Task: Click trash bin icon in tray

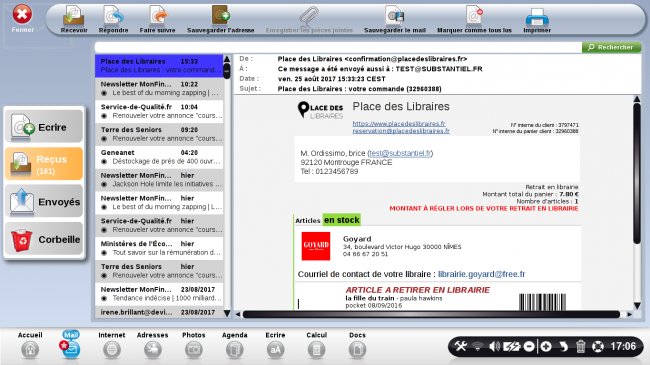Action: click(x=581, y=346)
